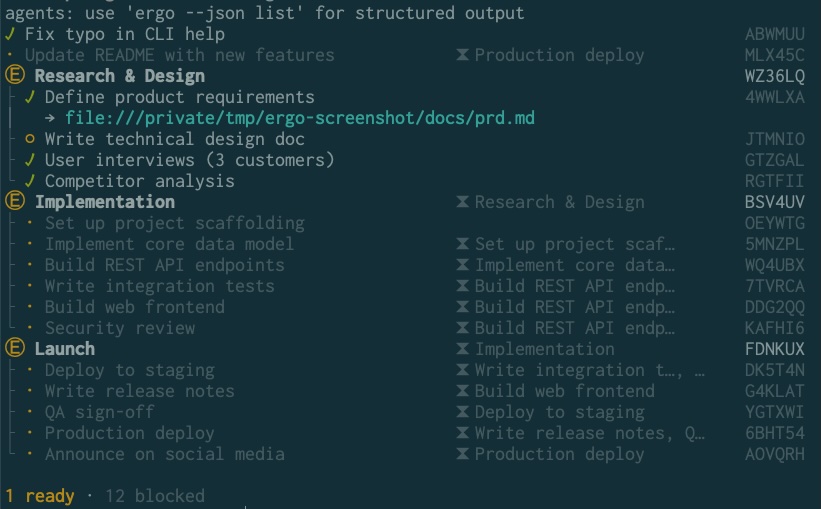Select the Write technical design doc task
Viewport: 821px width, 509px height.
click(x=174, y=139)
